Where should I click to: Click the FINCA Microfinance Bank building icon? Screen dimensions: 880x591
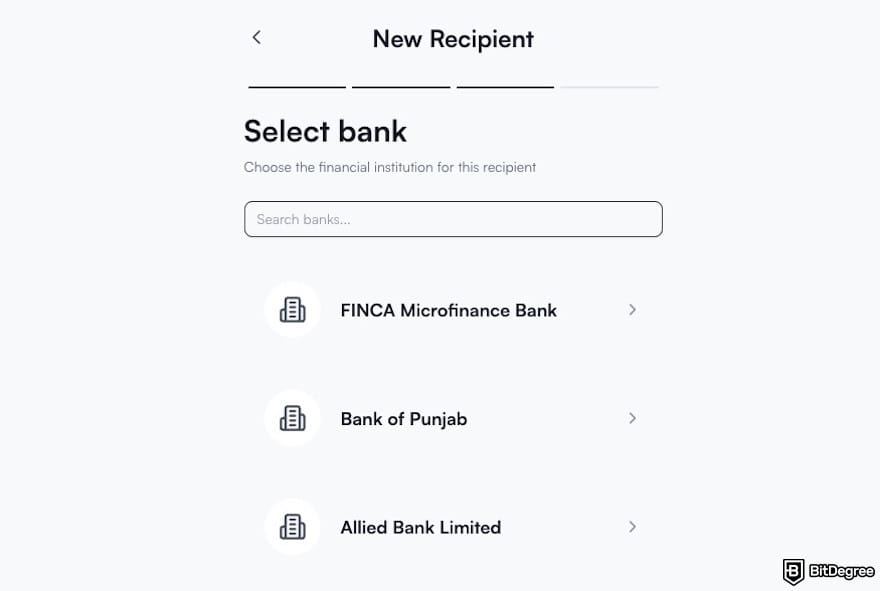click(292, 310)
